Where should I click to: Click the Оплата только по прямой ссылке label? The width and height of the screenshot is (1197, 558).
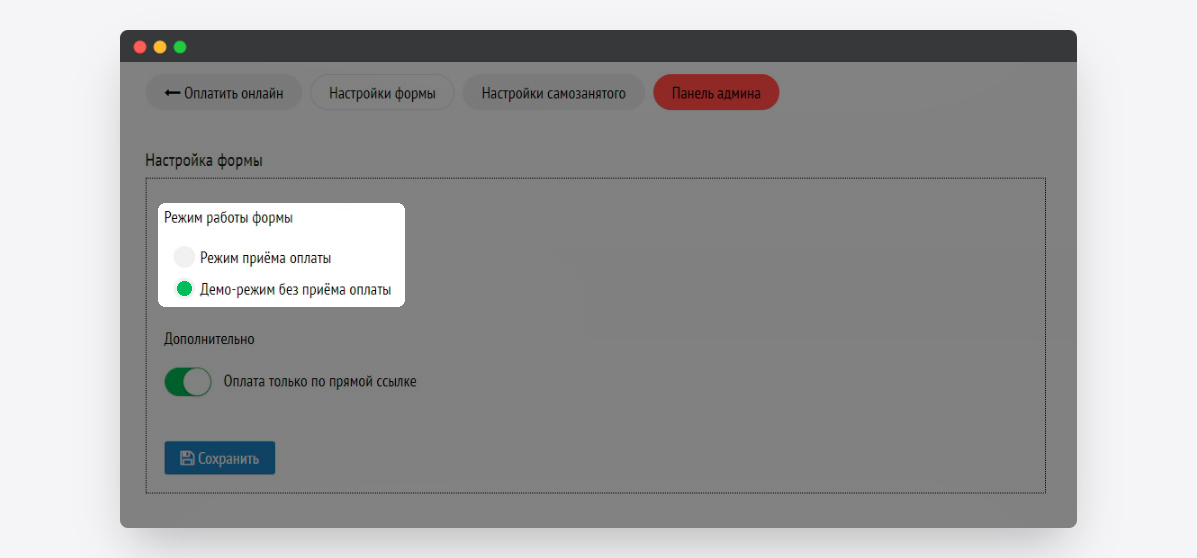pyautogui.click(x=320, y=381)
